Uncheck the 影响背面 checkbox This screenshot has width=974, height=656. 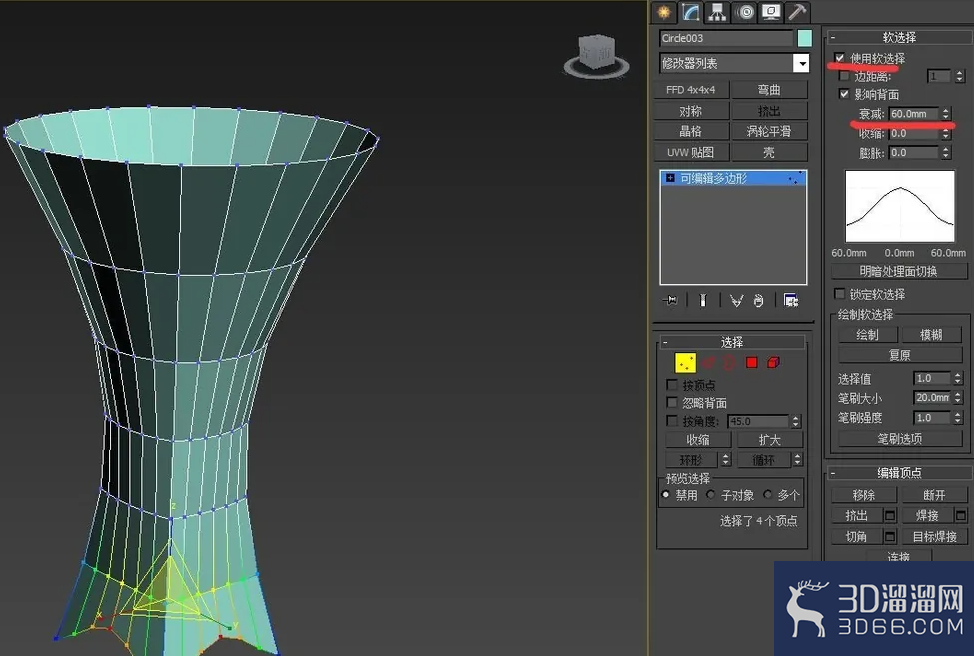pos(844,94)
